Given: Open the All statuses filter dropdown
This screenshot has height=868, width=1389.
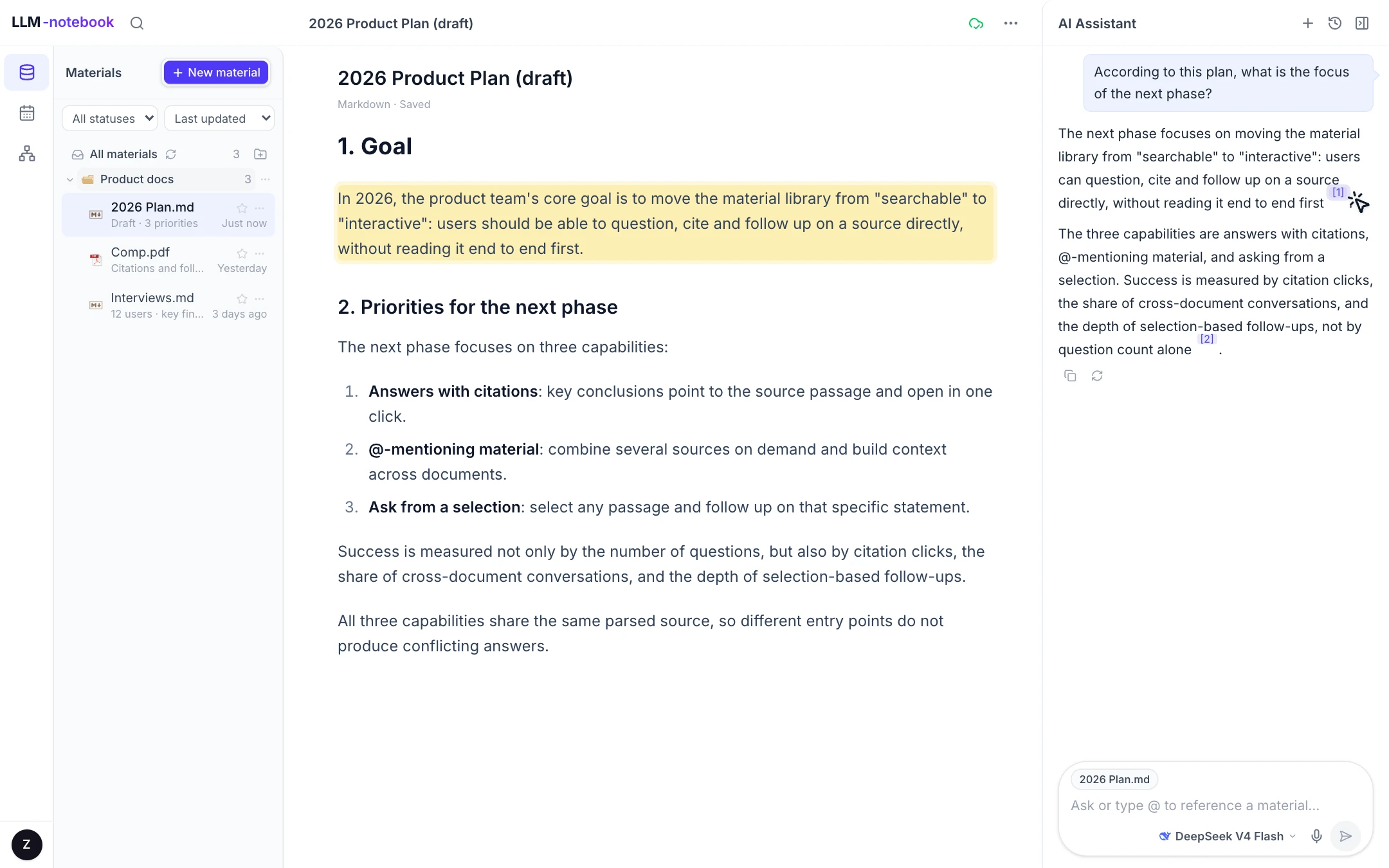Looking at the screenshot, I should click(x=110, y=118).
